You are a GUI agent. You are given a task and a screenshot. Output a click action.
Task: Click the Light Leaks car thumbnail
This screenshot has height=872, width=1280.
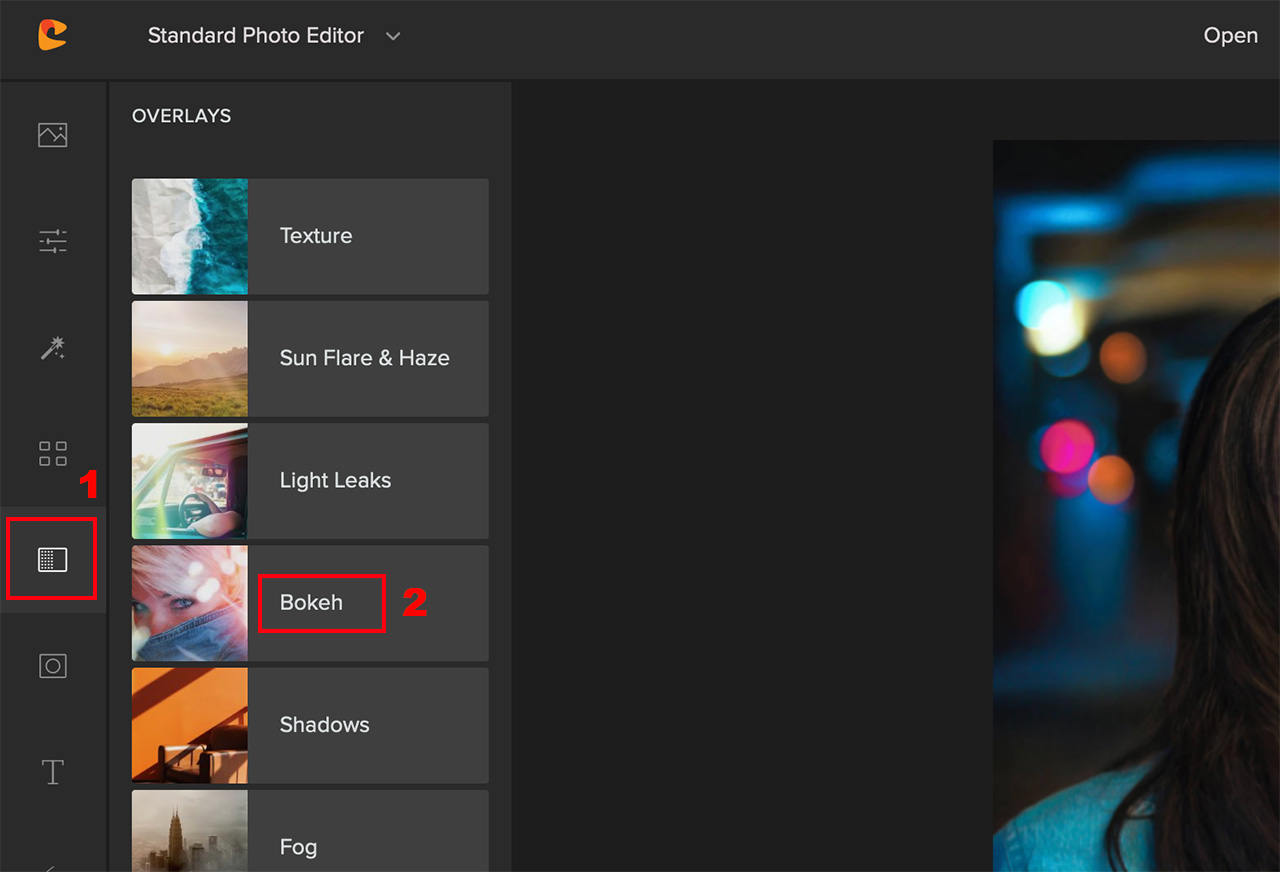pos(190,480)
